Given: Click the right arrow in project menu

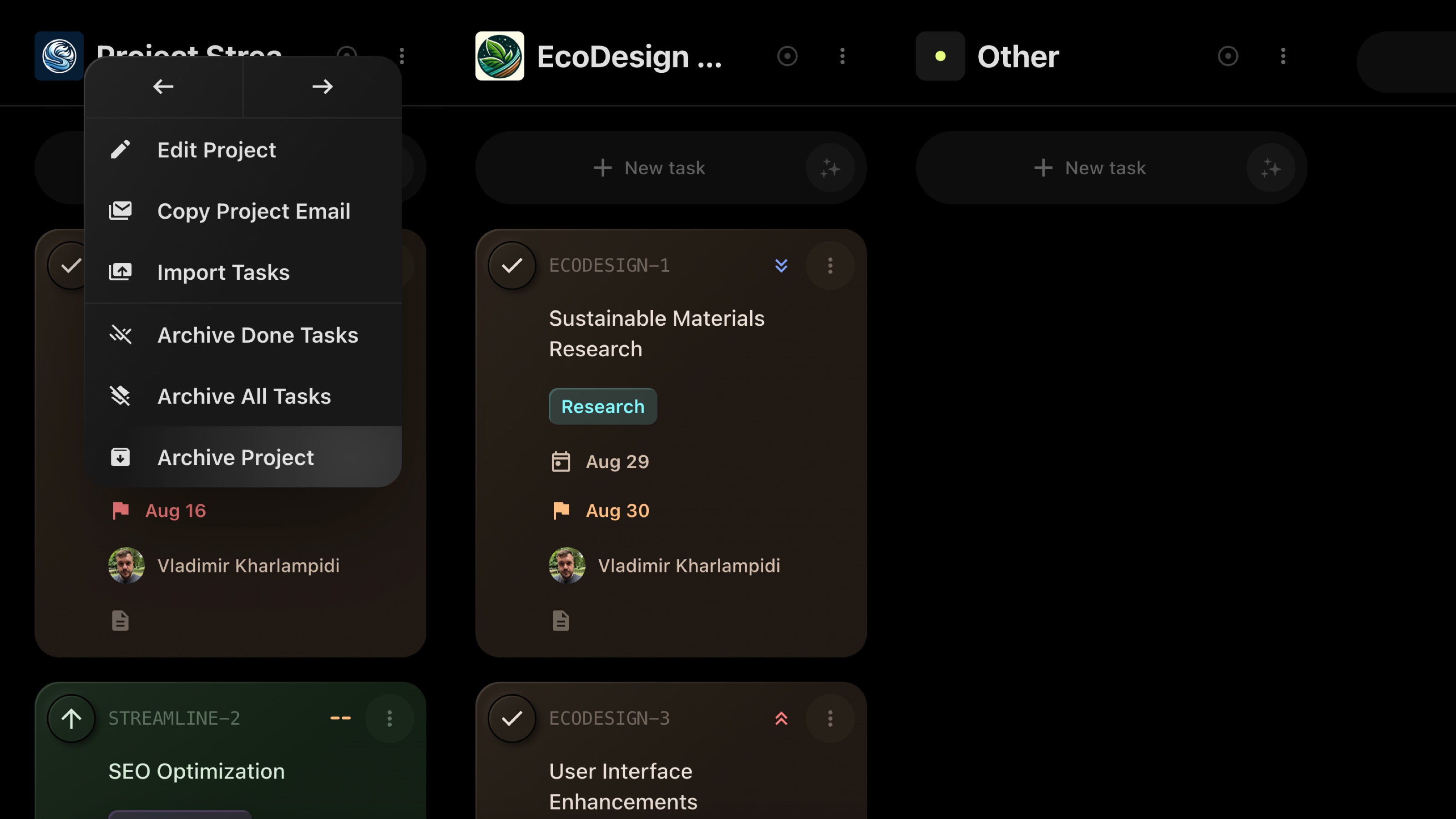Looking at the screenshot, I should click(322, 86).
